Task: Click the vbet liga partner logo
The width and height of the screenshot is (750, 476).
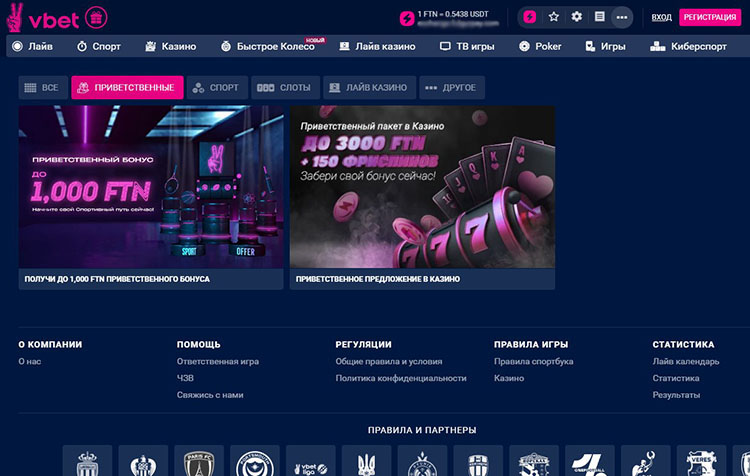Action: (311, 462)
